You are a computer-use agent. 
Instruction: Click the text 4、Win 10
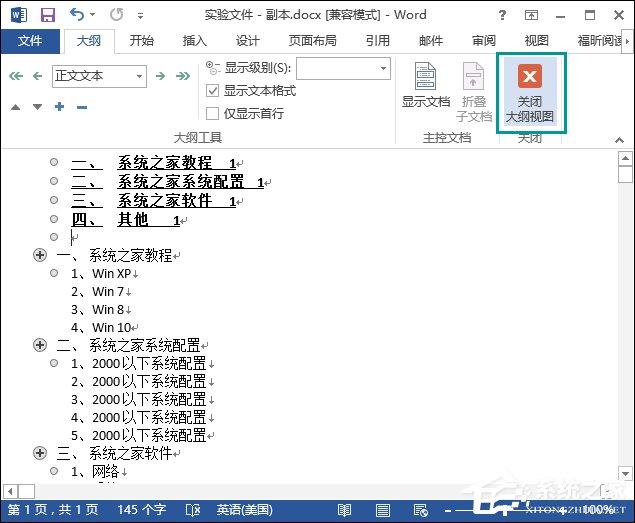point(101,327)
